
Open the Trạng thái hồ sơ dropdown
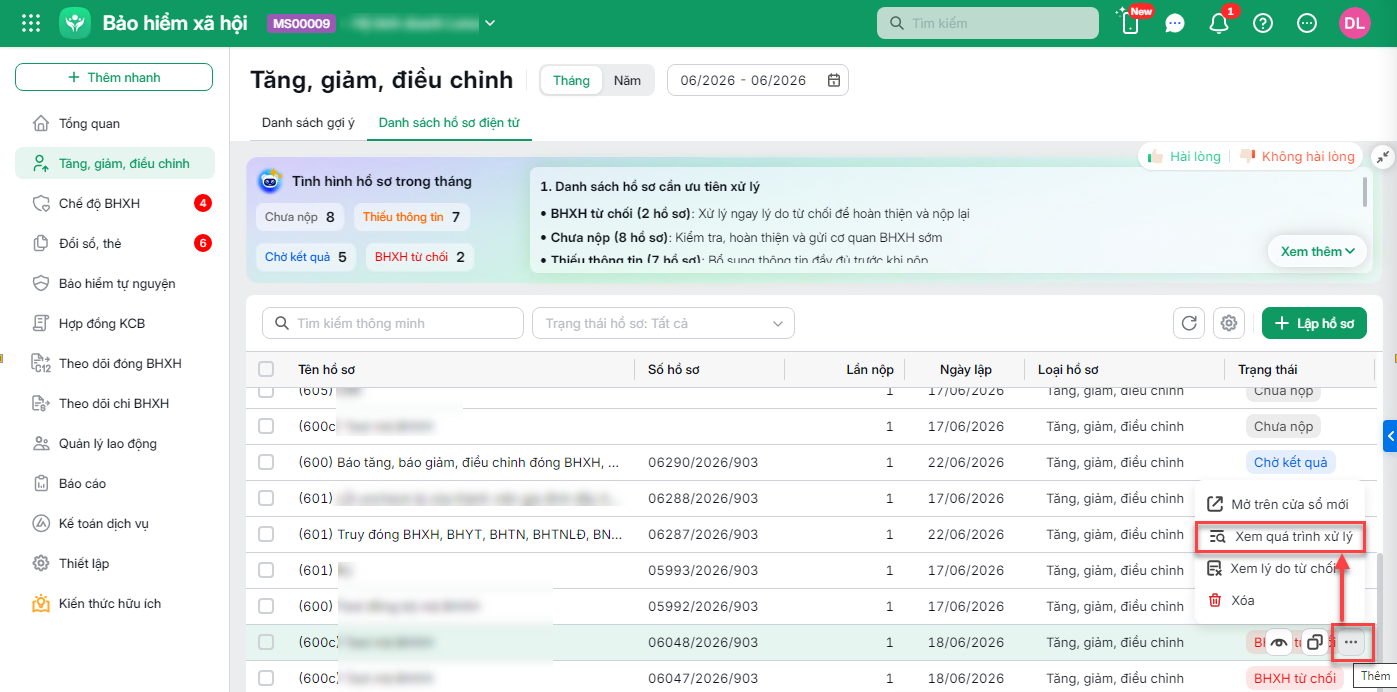(663, 323)
